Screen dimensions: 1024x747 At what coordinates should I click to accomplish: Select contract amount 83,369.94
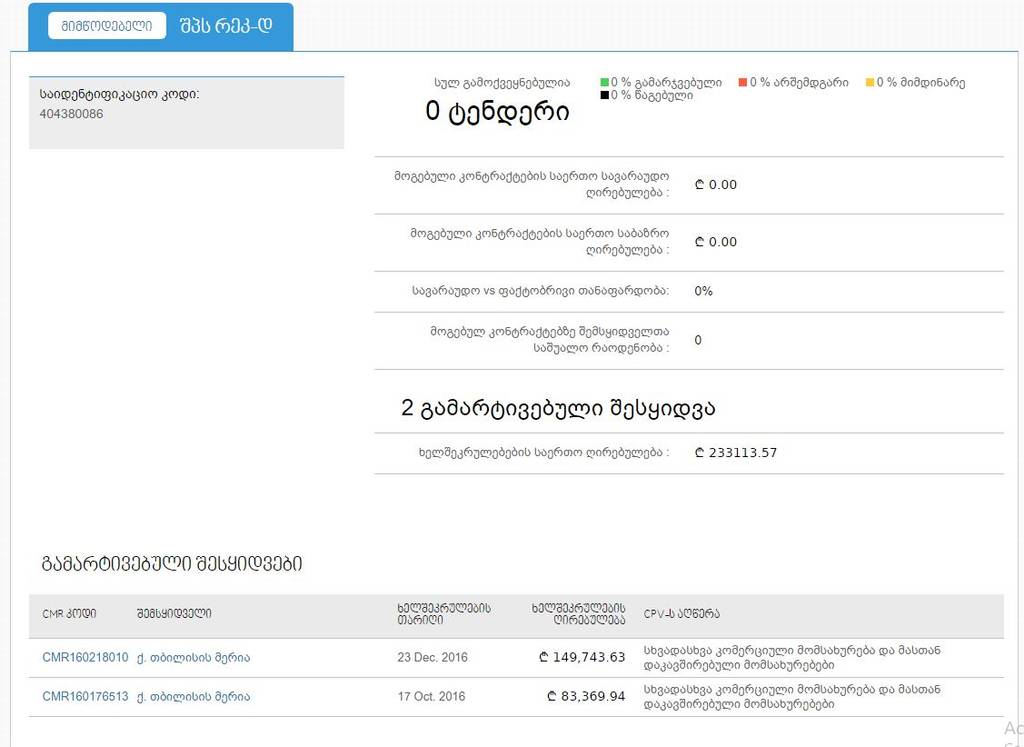(x=586, y=696)
